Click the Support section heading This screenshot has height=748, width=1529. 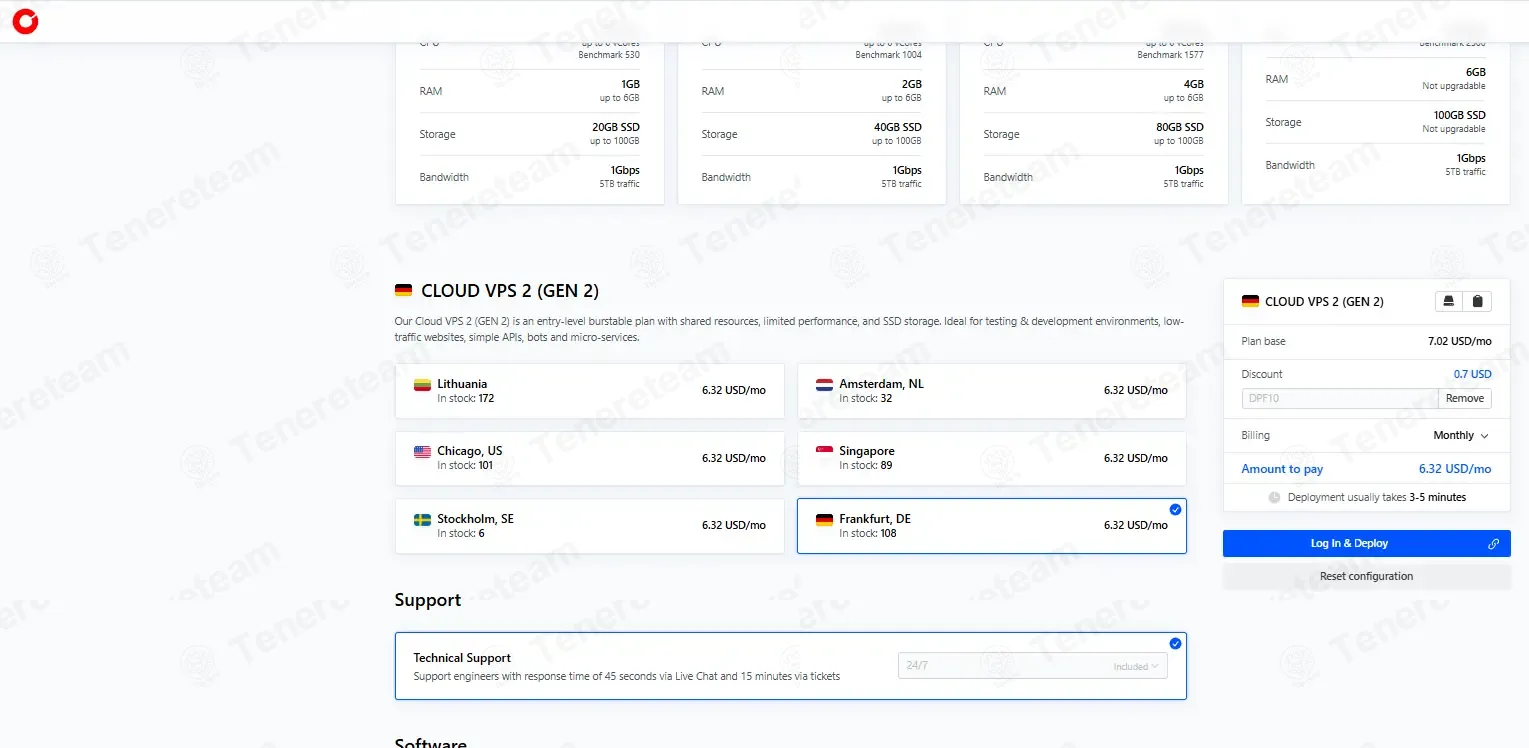pos(428,600)
